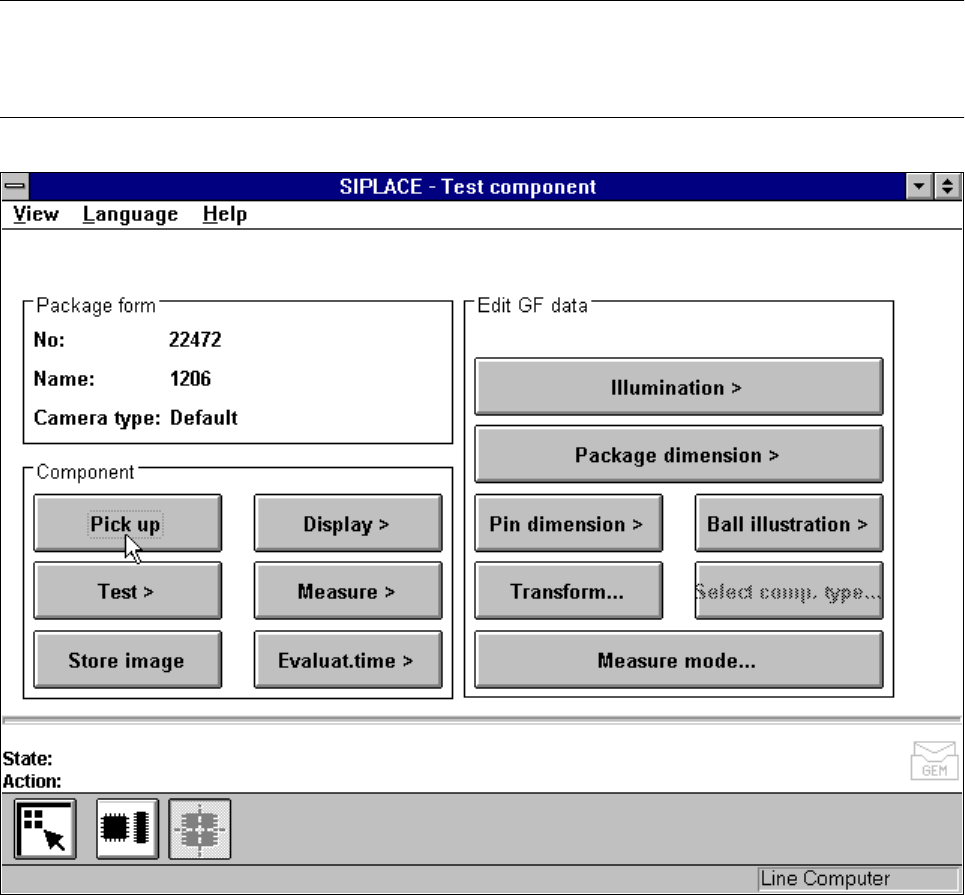
Task: Open the View menu
Action: 36,214
